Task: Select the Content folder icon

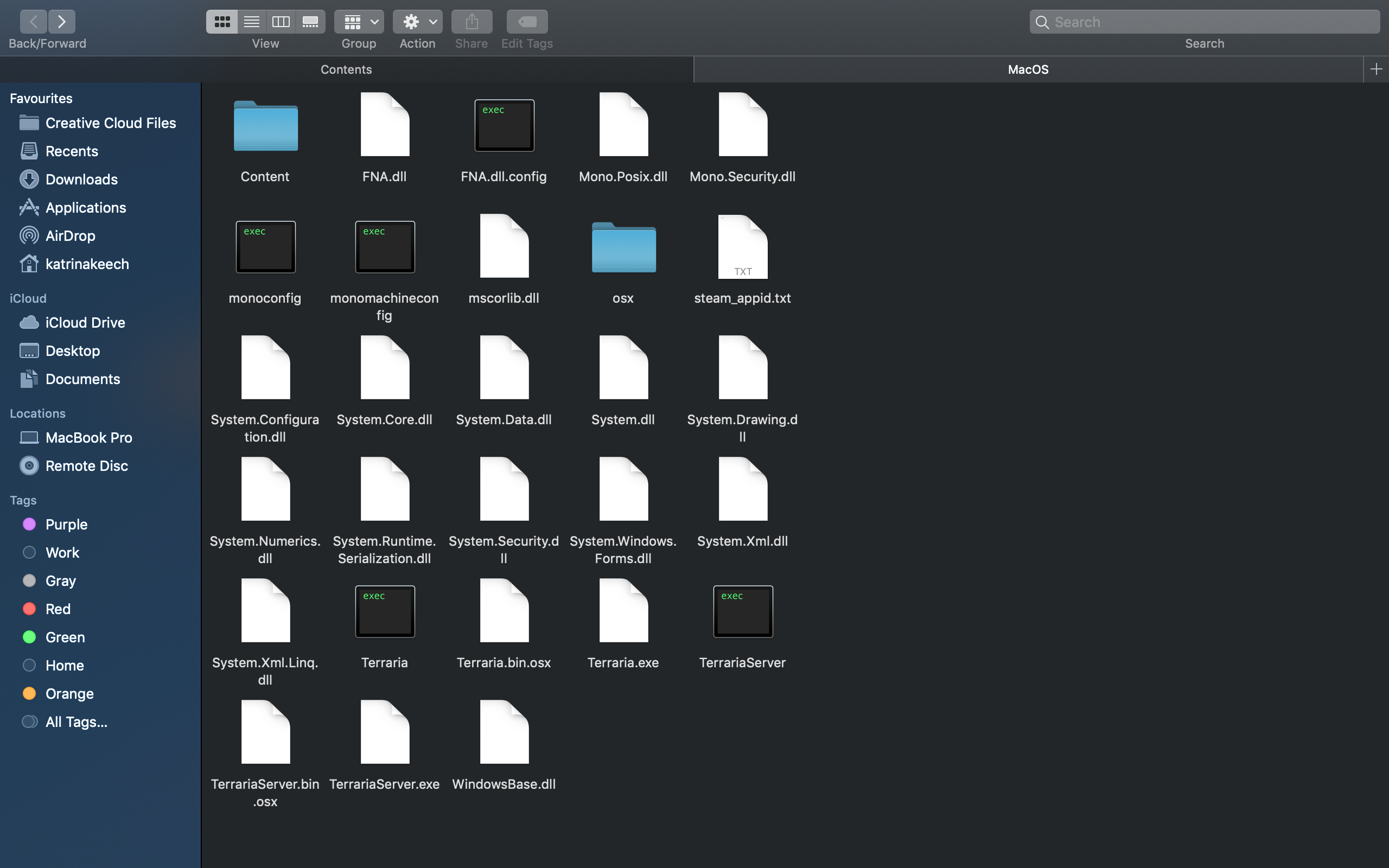Action: pyautogui.click(x=266, y=125)
